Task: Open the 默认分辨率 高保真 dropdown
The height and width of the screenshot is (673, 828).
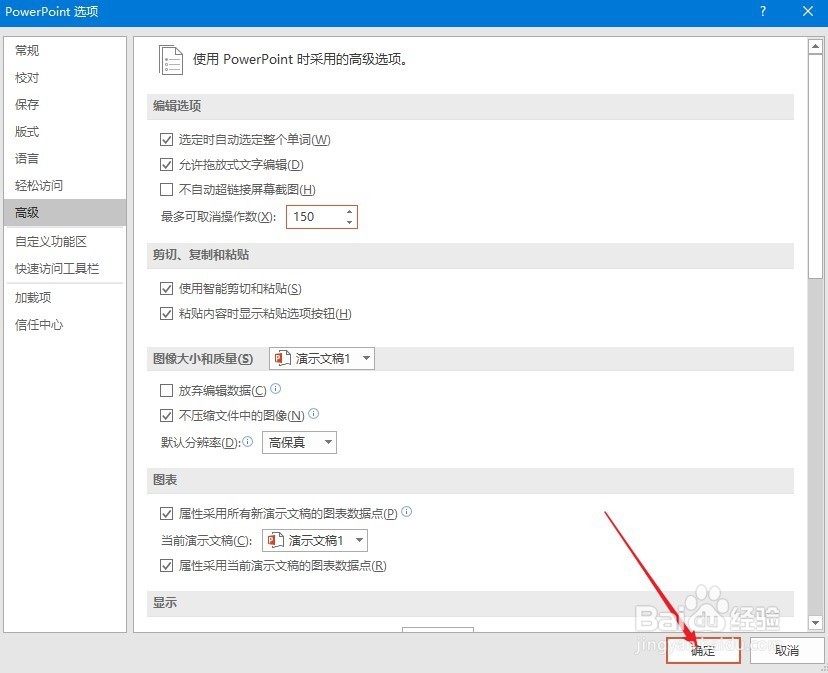Action: tap(299, 442)
